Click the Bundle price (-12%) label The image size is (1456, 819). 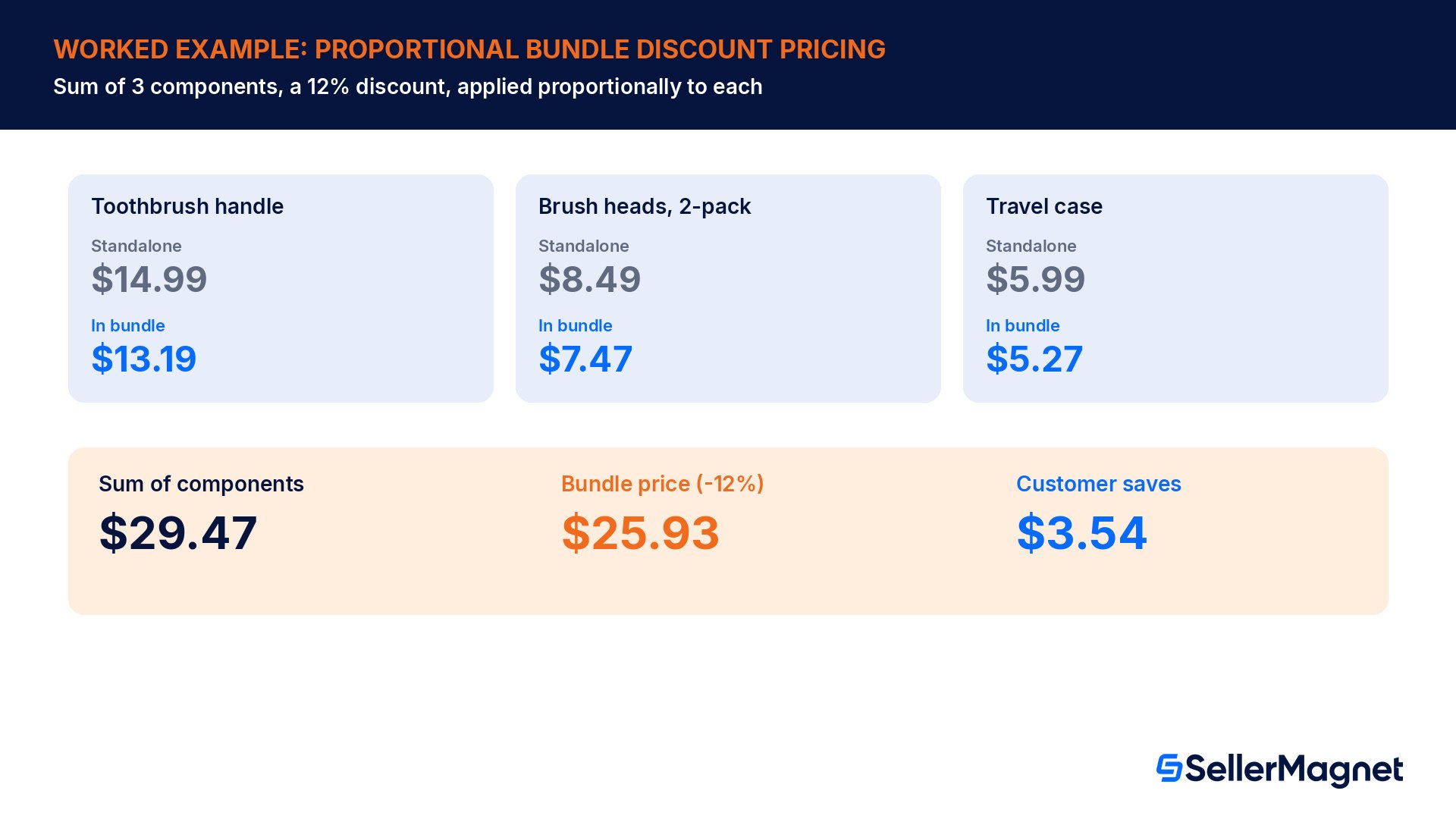[663, 484]
